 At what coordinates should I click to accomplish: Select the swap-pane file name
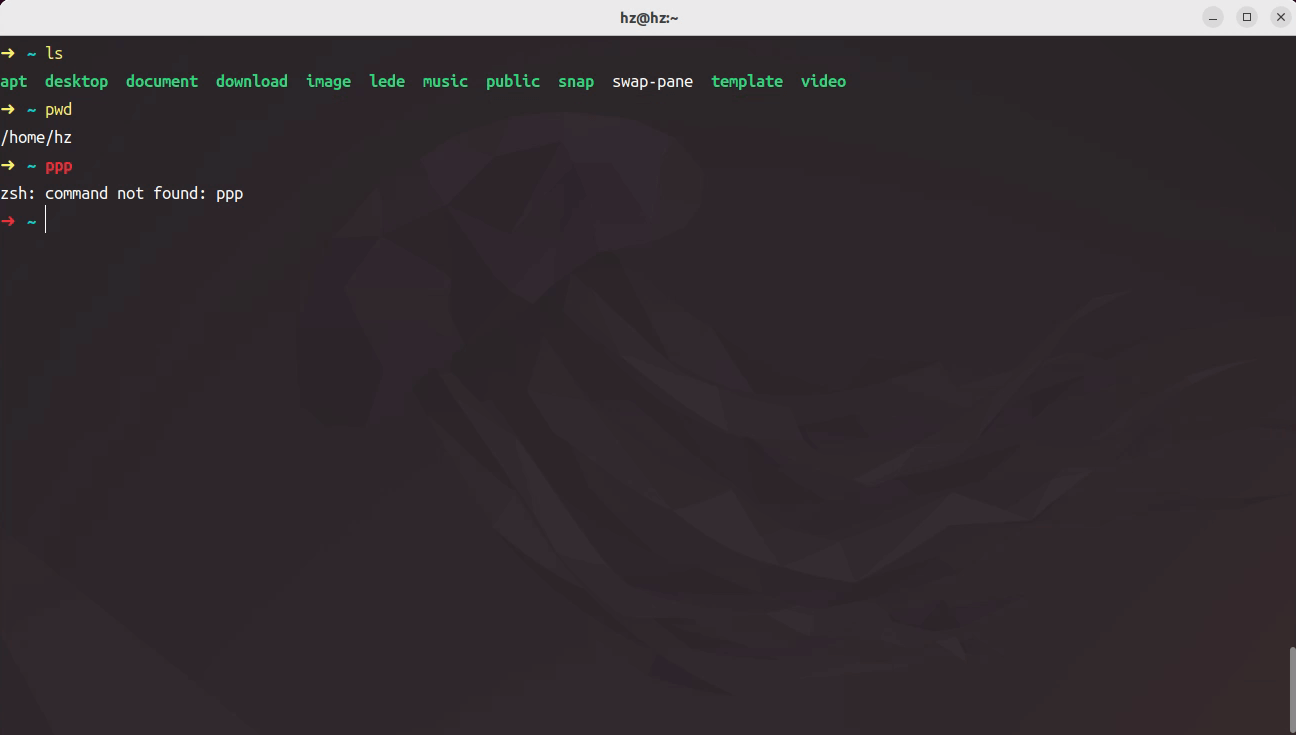(652, 81)
